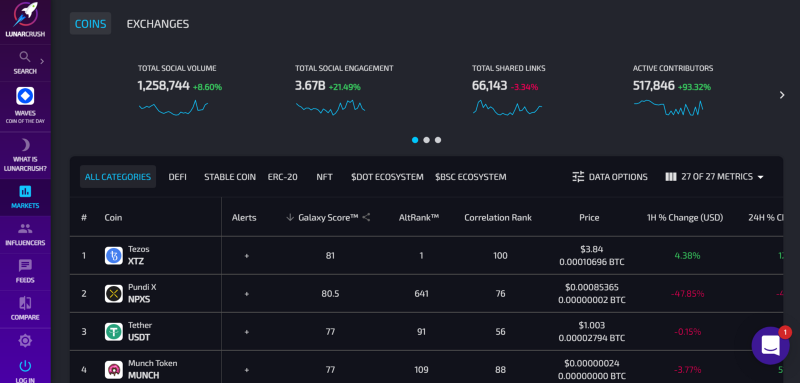Viewport: 800px width, 383px height.
Task: Click the Pundi X coin logo
Action: pos(114,294)
